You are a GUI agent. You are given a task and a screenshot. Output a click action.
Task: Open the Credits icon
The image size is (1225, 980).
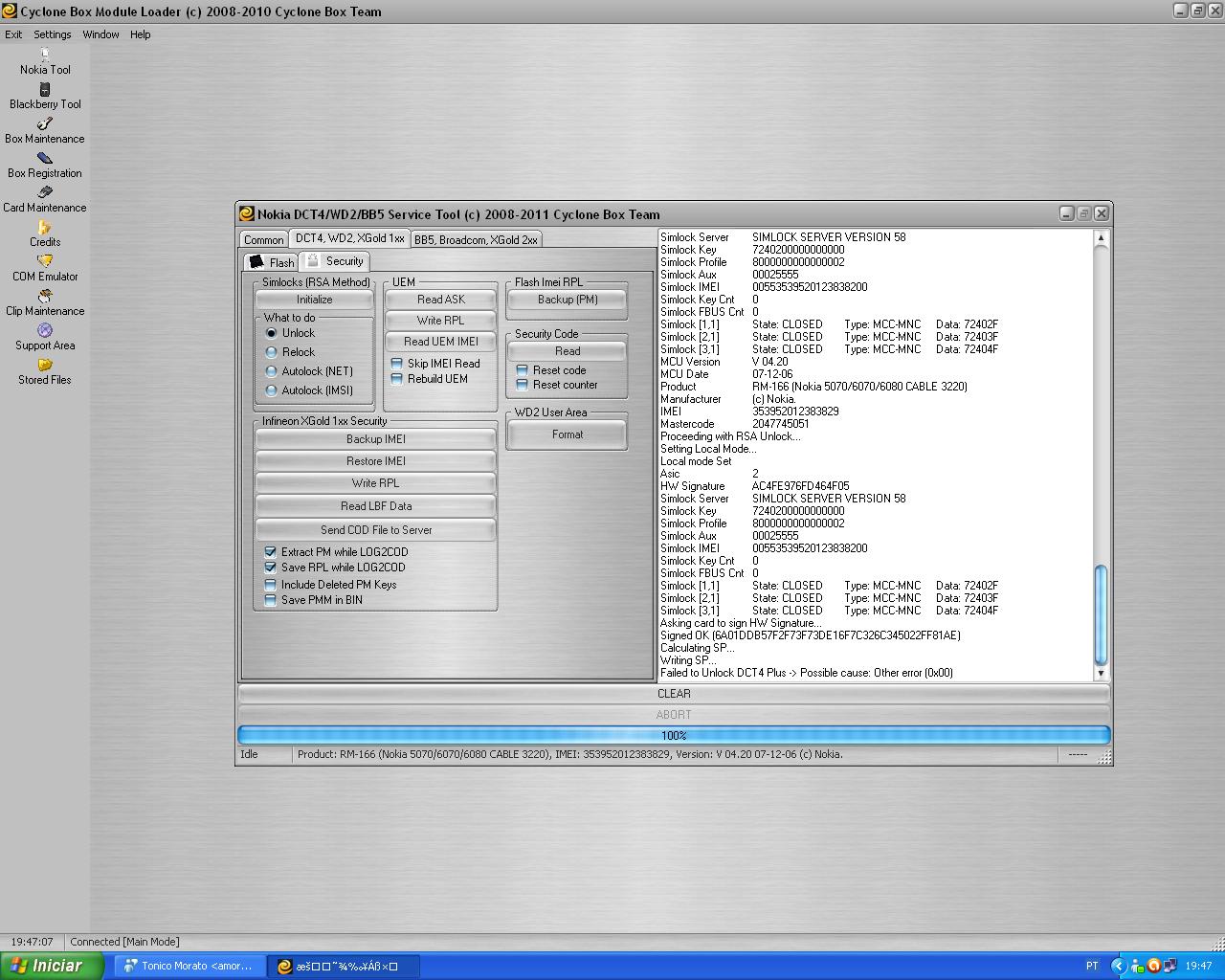click(x=45, y=228)
